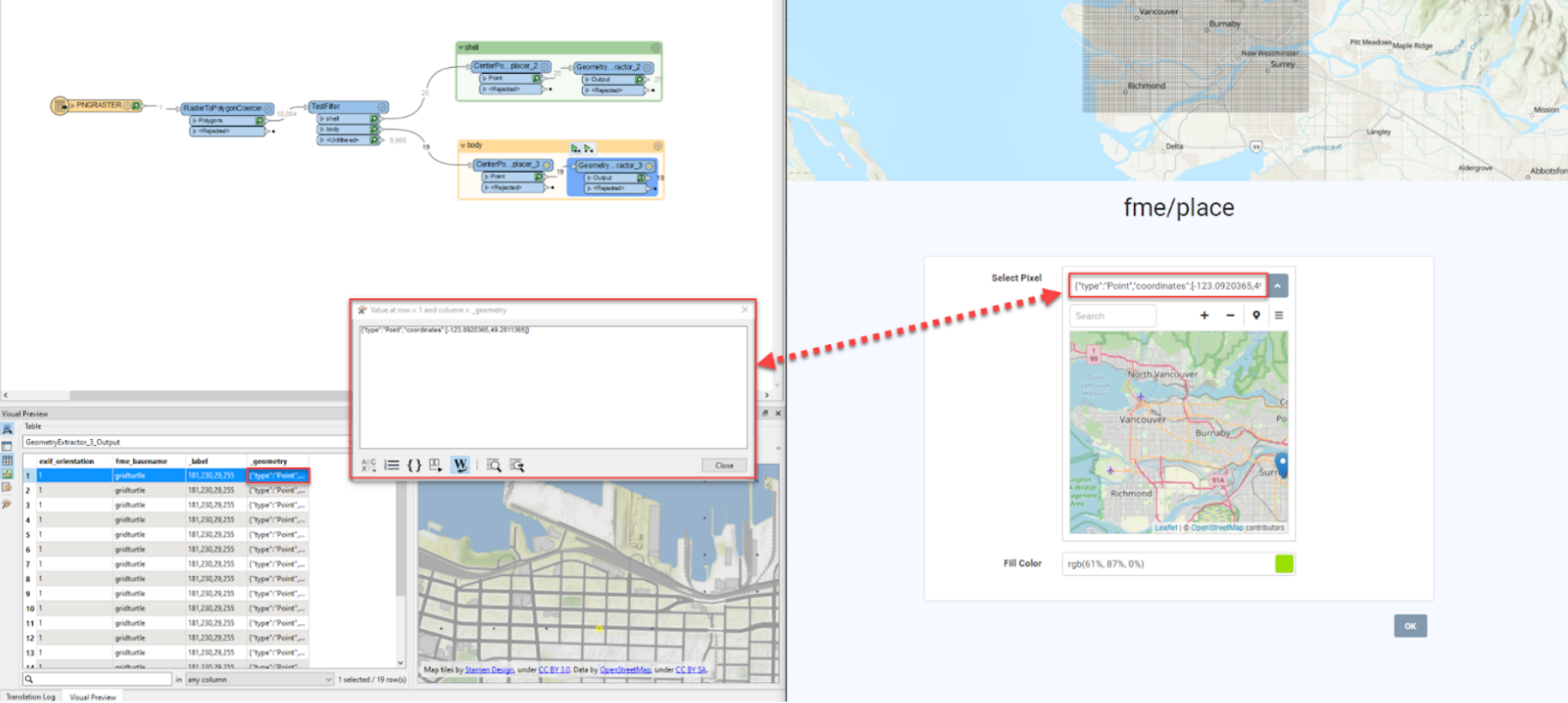Screen dimensions: 1568x703
Task: Click the PNGRASTER reader node
Action: (x=96, y=106)
